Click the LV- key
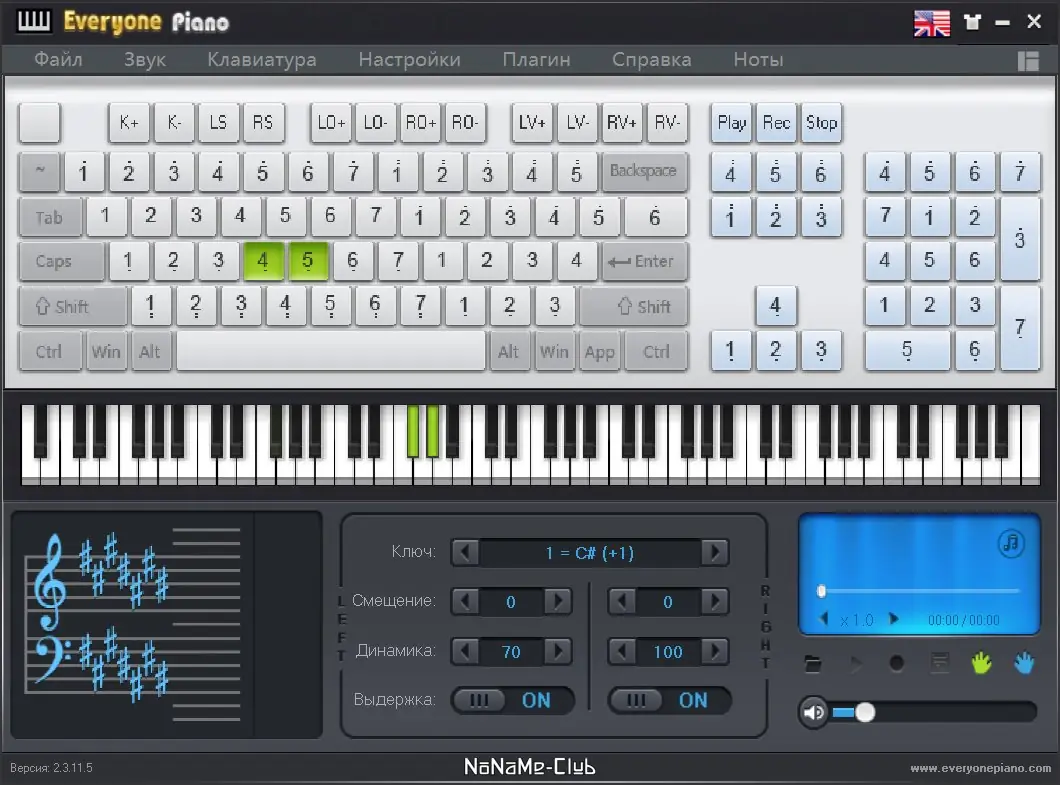 (x=577, y=123)
